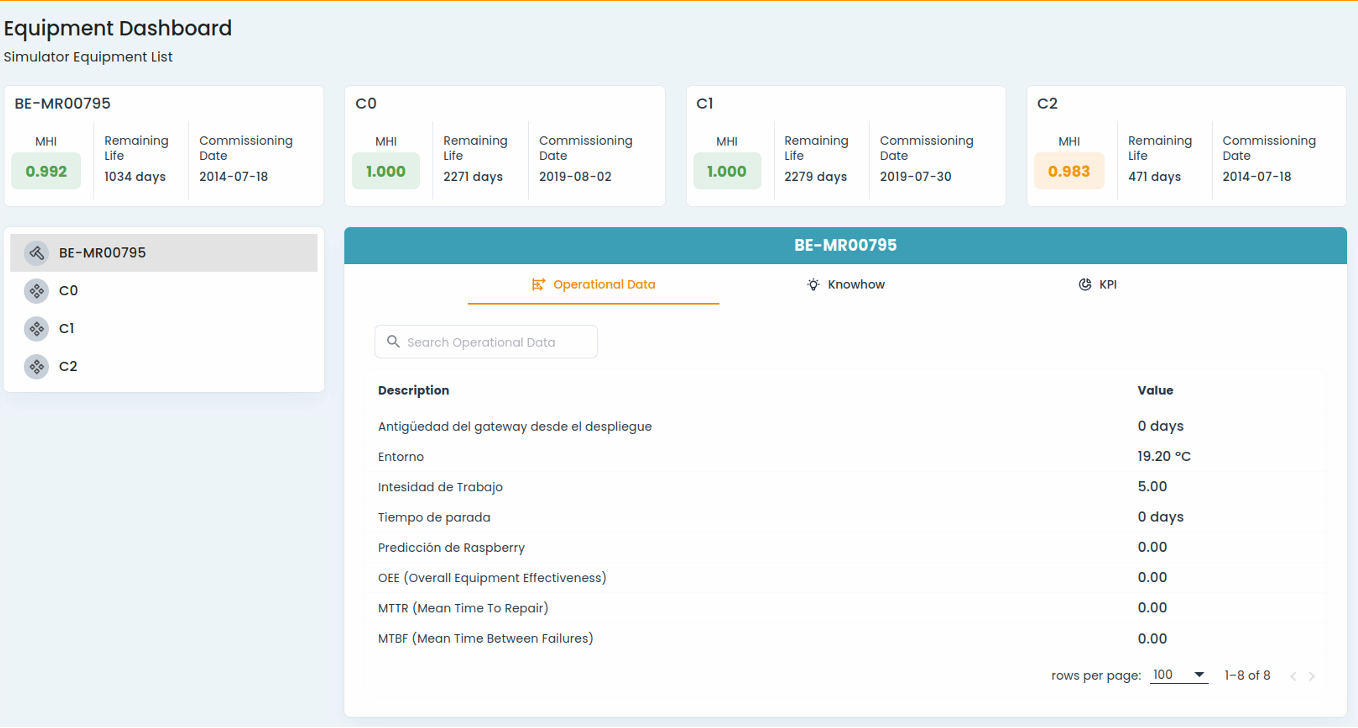Click the '2019-08-02' commissioning date
This screenshot has height=728, width=1358.
pyautogui.click(x=575, y=177)
